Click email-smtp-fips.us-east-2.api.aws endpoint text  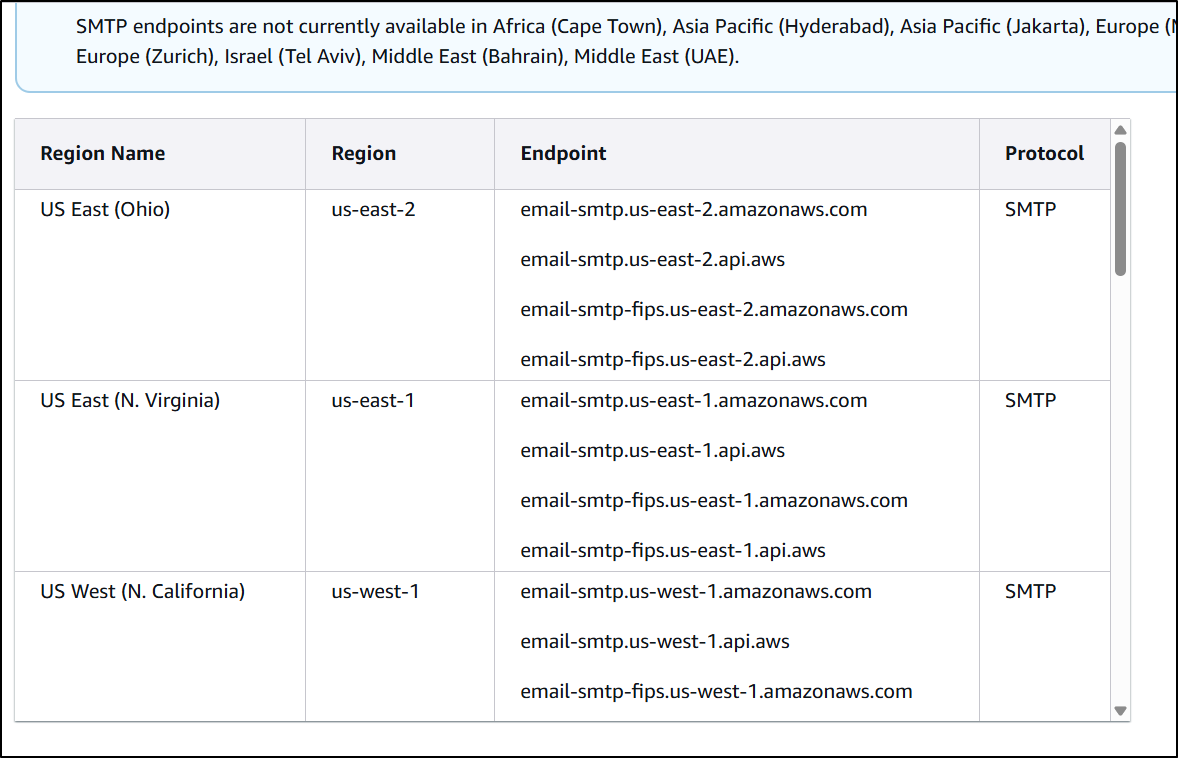click(x=672, y=360)
